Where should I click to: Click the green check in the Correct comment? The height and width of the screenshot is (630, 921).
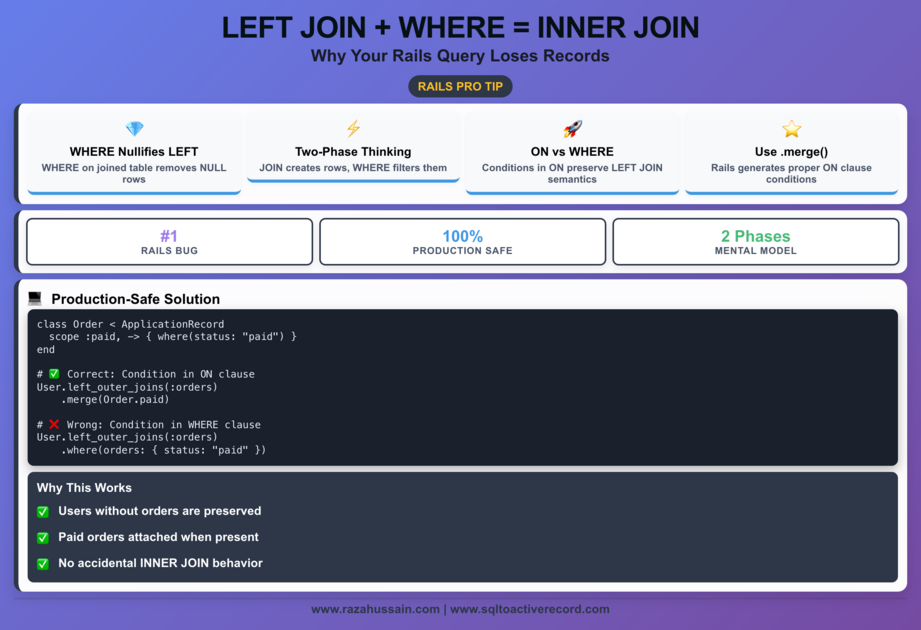(x=54, y=373)
